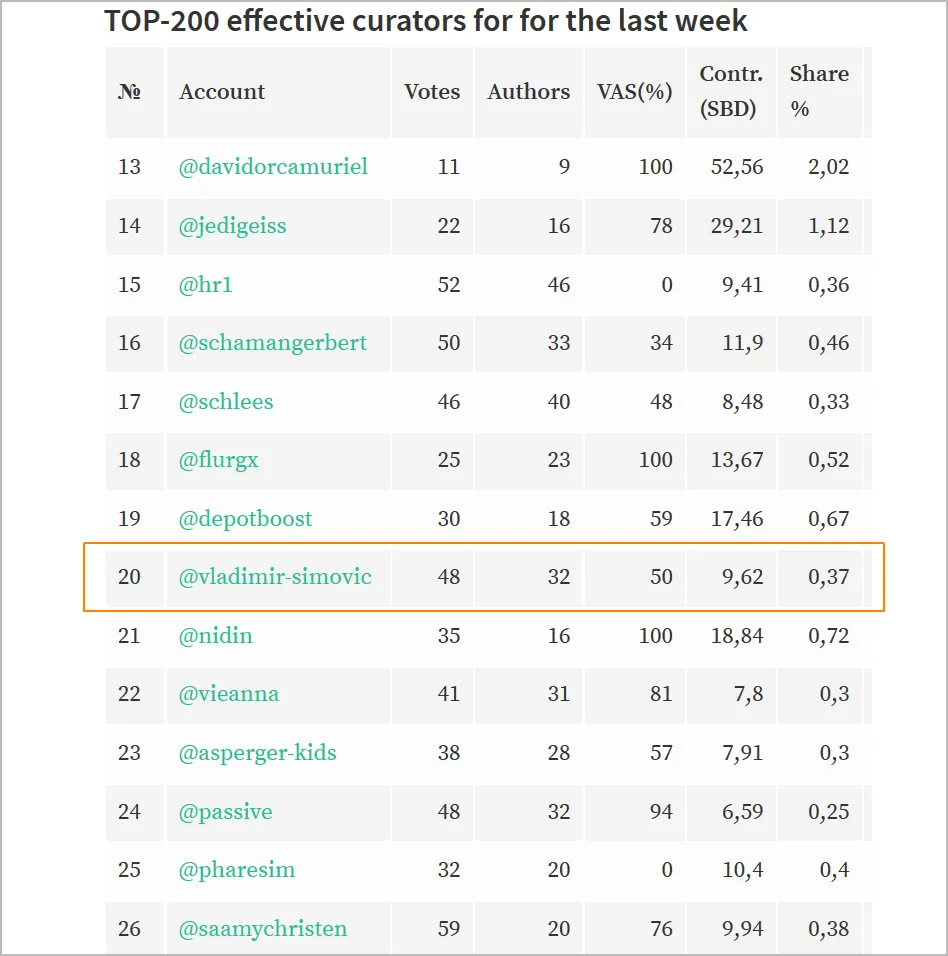Open the @vieanna account link

point(229,694)
